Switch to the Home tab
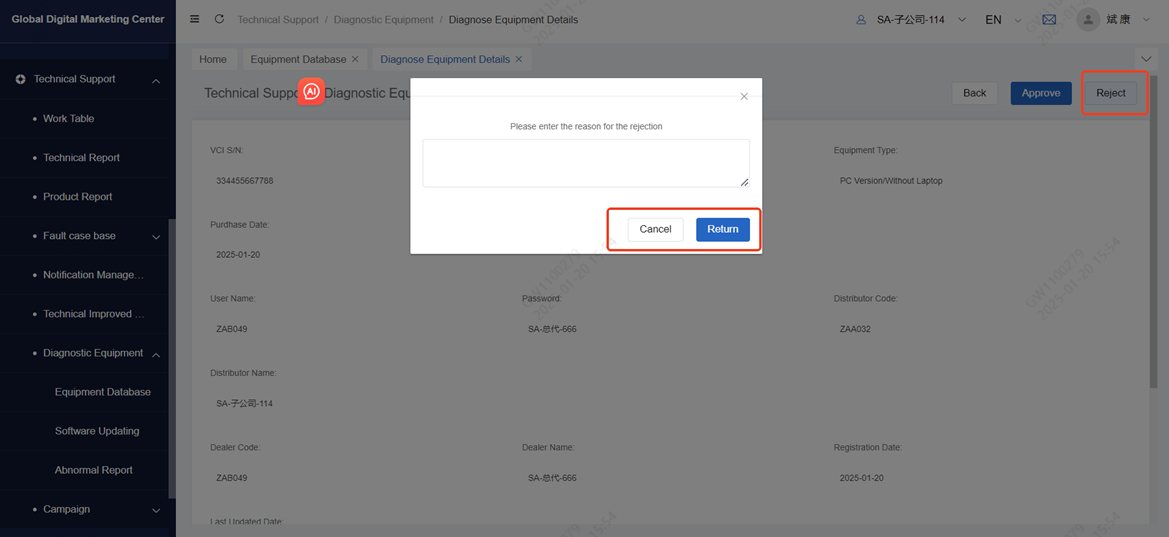 (213, 60)
